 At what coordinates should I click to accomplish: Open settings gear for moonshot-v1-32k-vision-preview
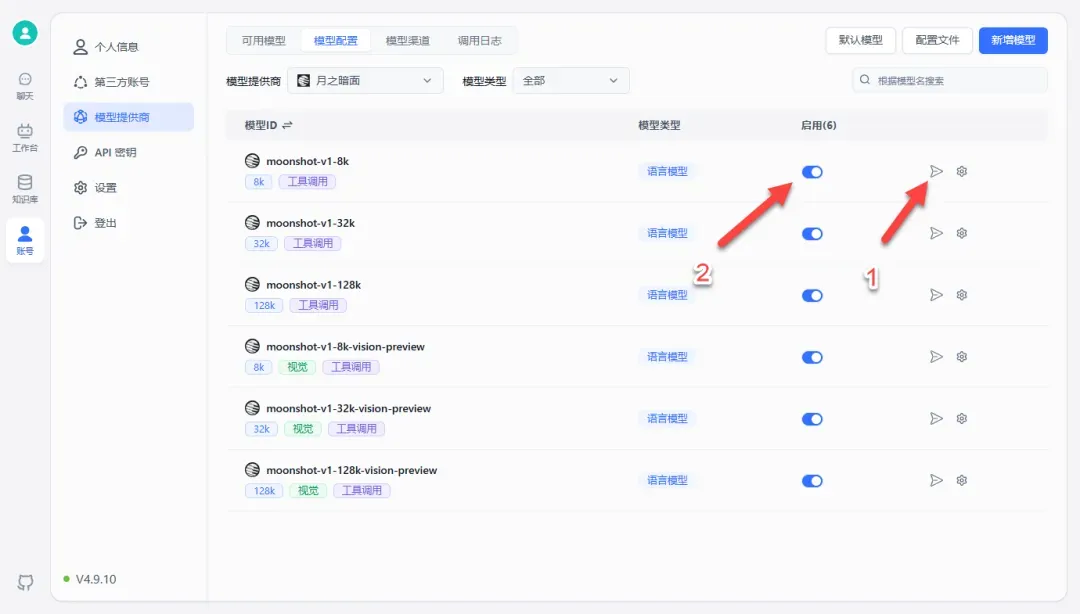[x=962, y=418]
